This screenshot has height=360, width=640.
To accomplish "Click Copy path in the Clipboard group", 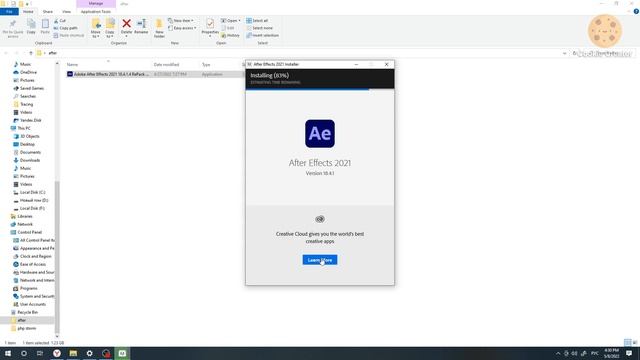I will pos(65,28).
